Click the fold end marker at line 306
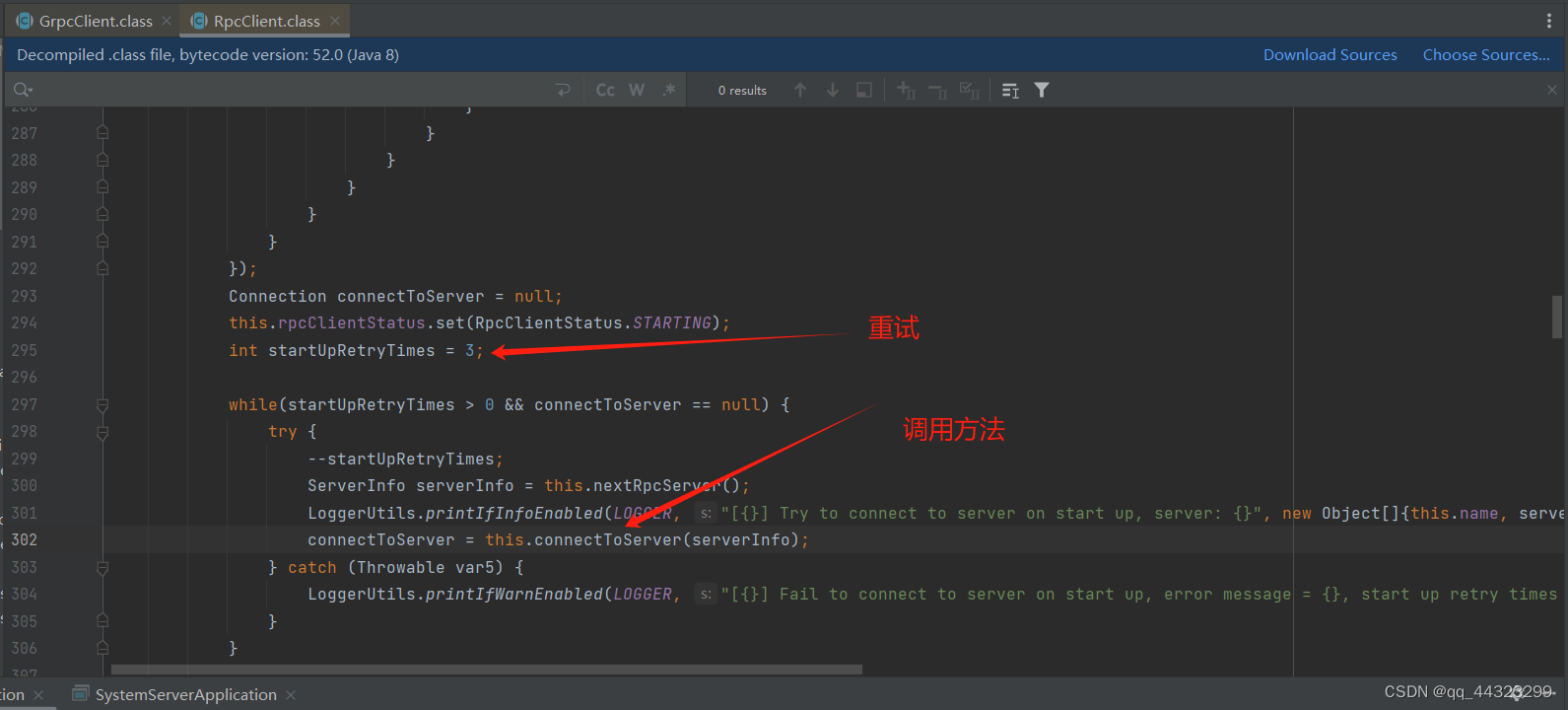The height and width of the screenshot is (710, 1568). (x=102, y=648)
